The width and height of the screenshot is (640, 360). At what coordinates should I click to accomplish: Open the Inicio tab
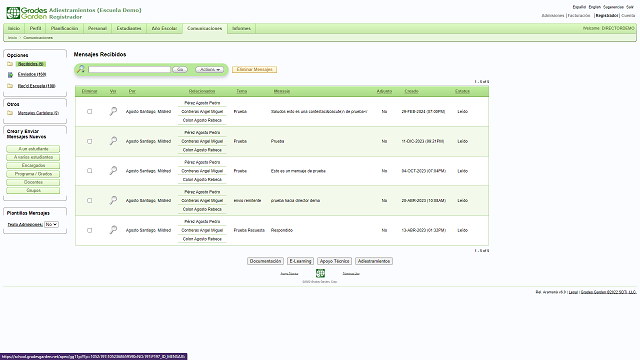(x=14, y=29)
